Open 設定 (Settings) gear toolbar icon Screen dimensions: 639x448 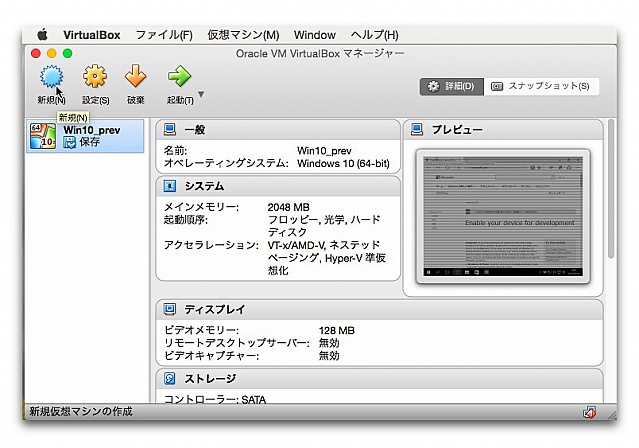95,78
